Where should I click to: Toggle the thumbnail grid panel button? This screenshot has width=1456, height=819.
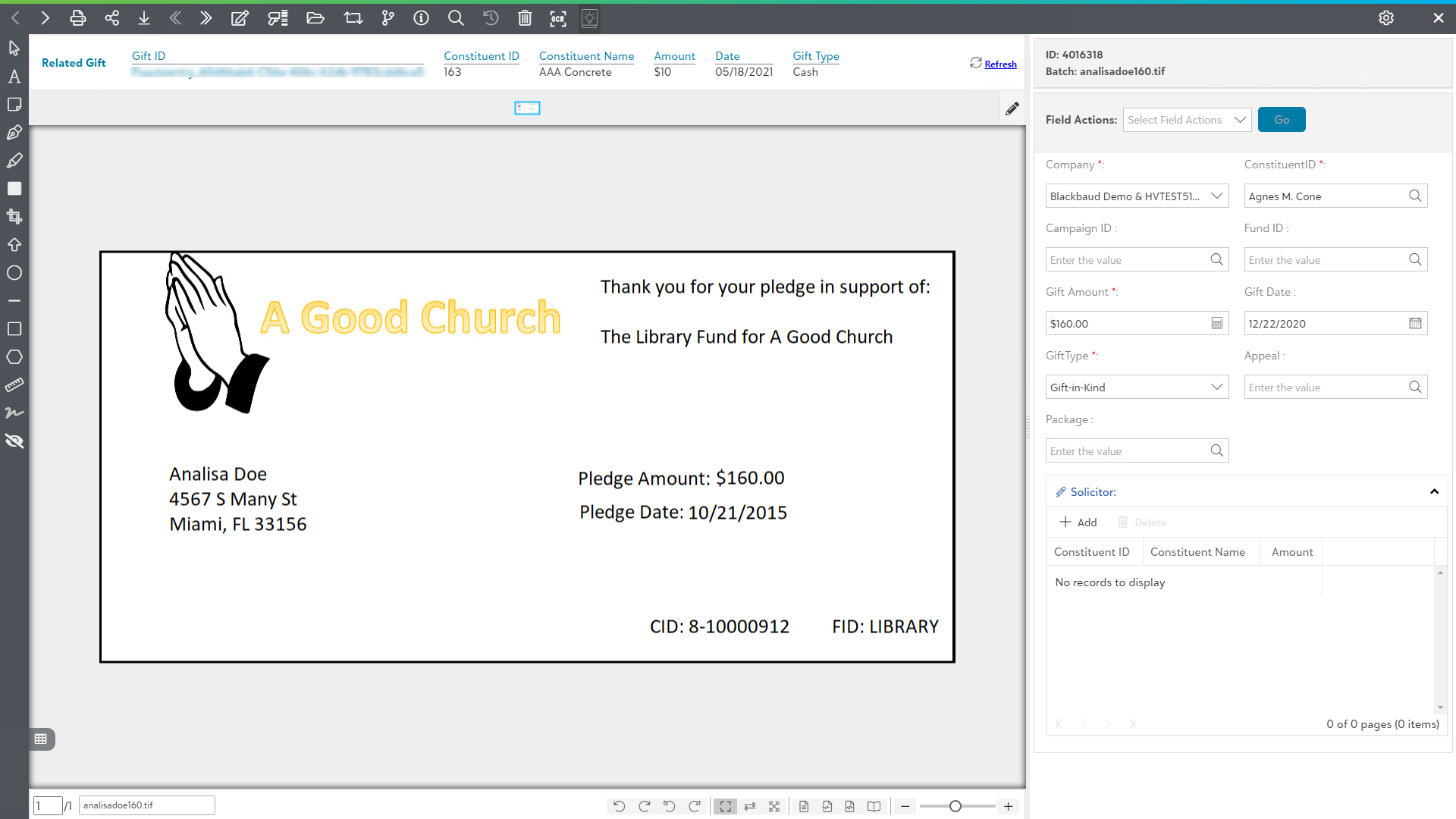[x=41, y=739]
